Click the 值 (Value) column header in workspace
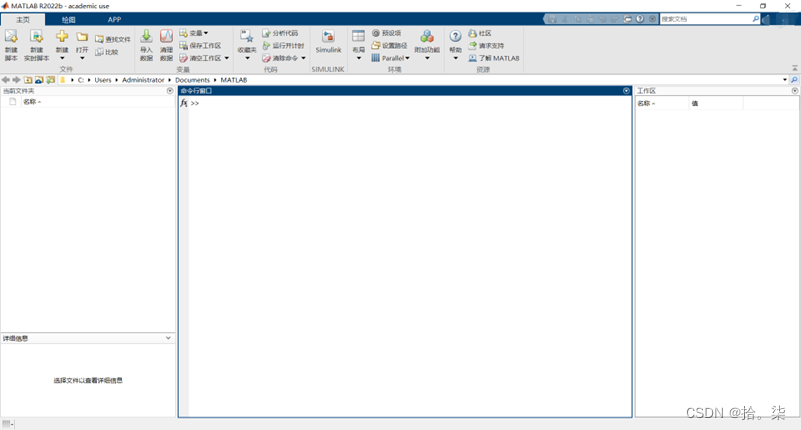This screenshot has height=430, width=801. pos(695,104)
